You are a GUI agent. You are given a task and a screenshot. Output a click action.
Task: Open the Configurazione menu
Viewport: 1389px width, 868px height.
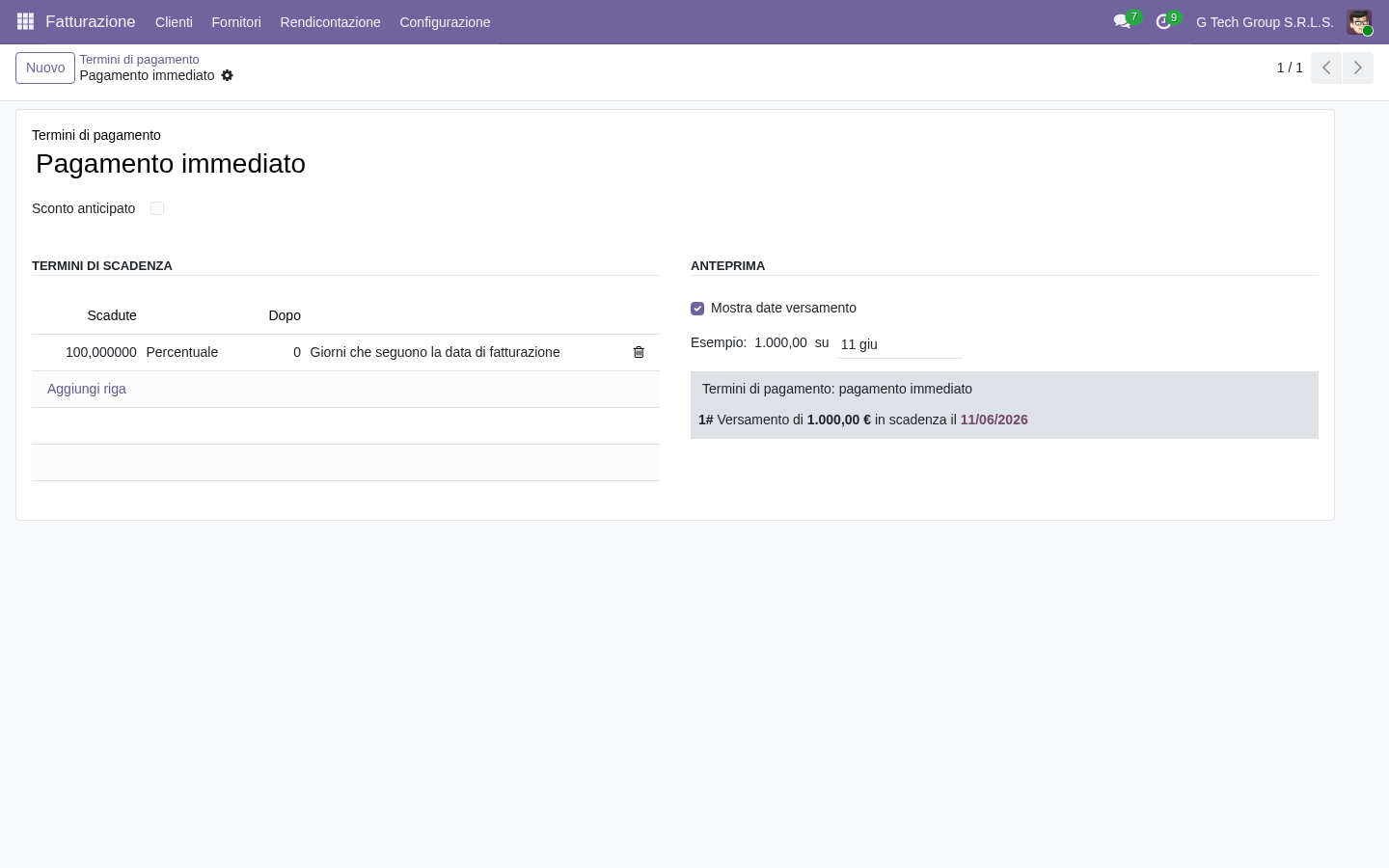point(445,22)
